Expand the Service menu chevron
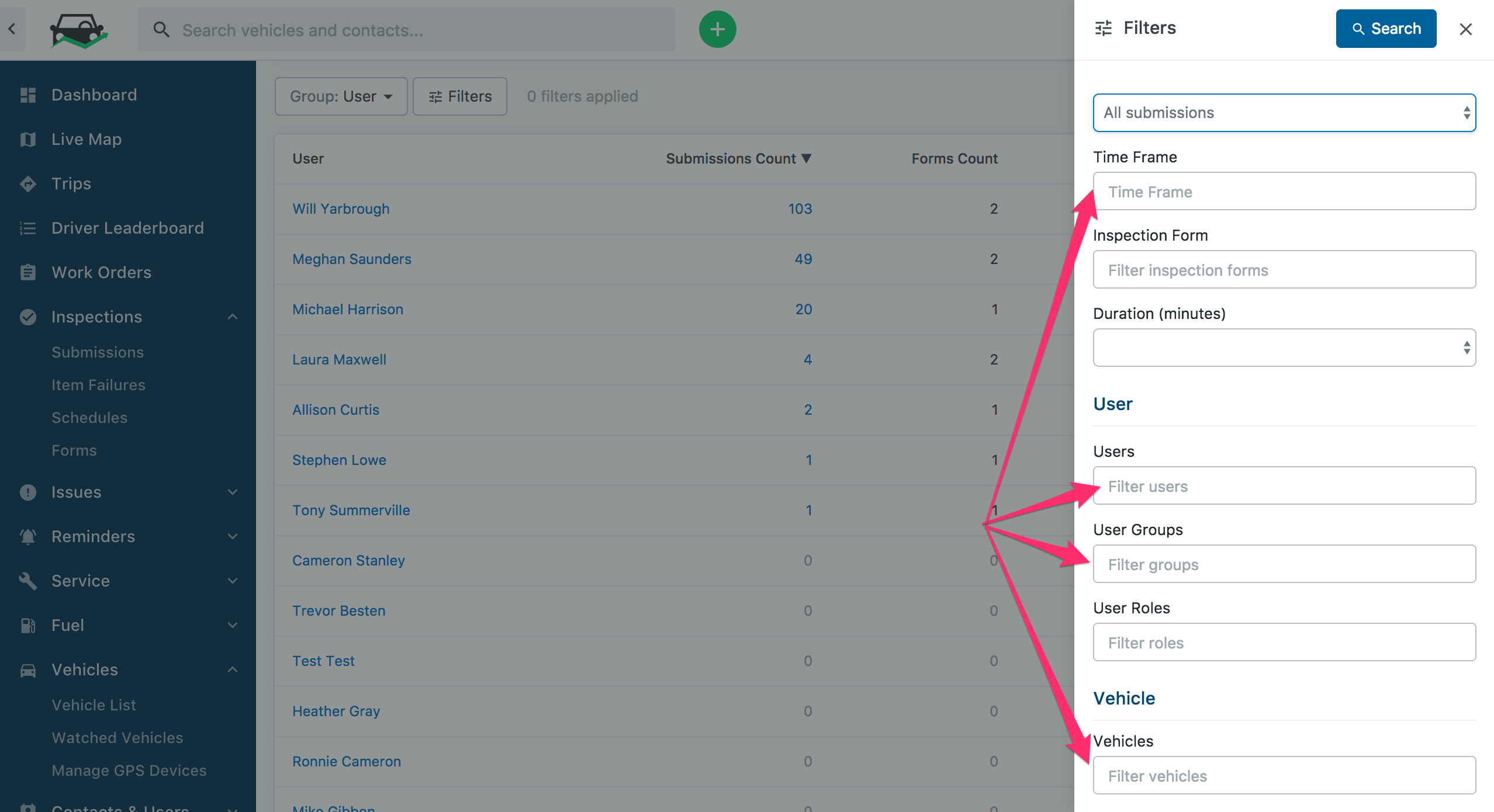Screen dimensions: 1494x812 (x=233, y=581)
